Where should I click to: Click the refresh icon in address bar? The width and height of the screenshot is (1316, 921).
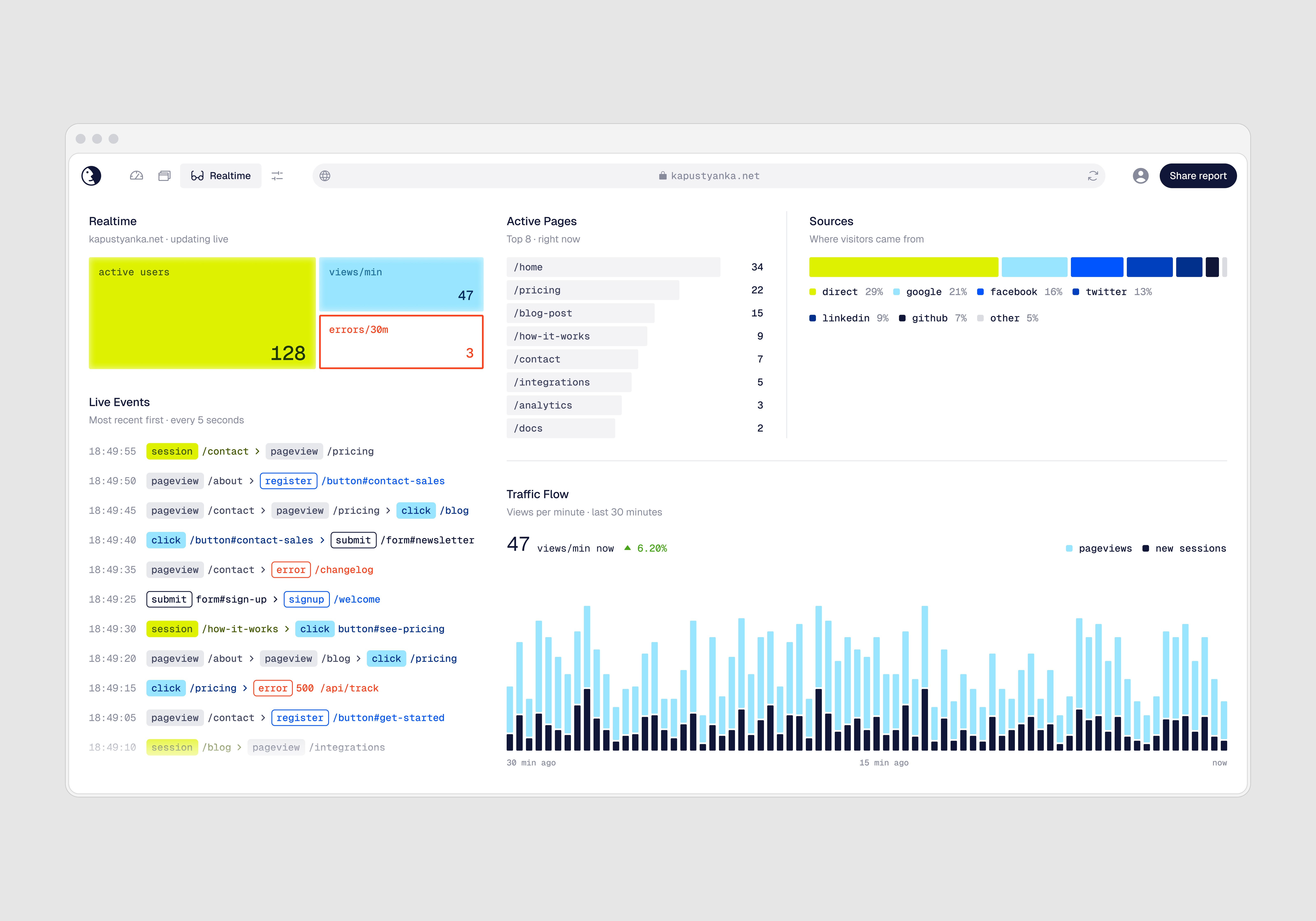tap(1093, 176)
